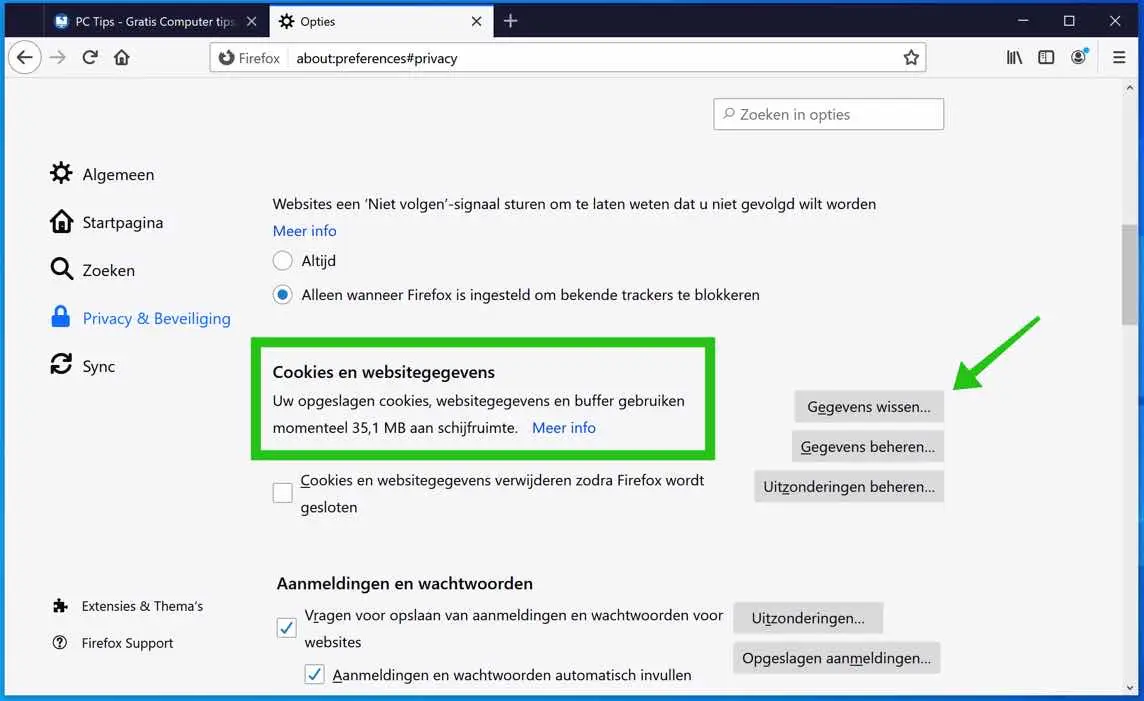Click the Zoeken magnifier icon in the sidebar
Image resolution: width=1144 pixels, height=701 pixels.
61,269
